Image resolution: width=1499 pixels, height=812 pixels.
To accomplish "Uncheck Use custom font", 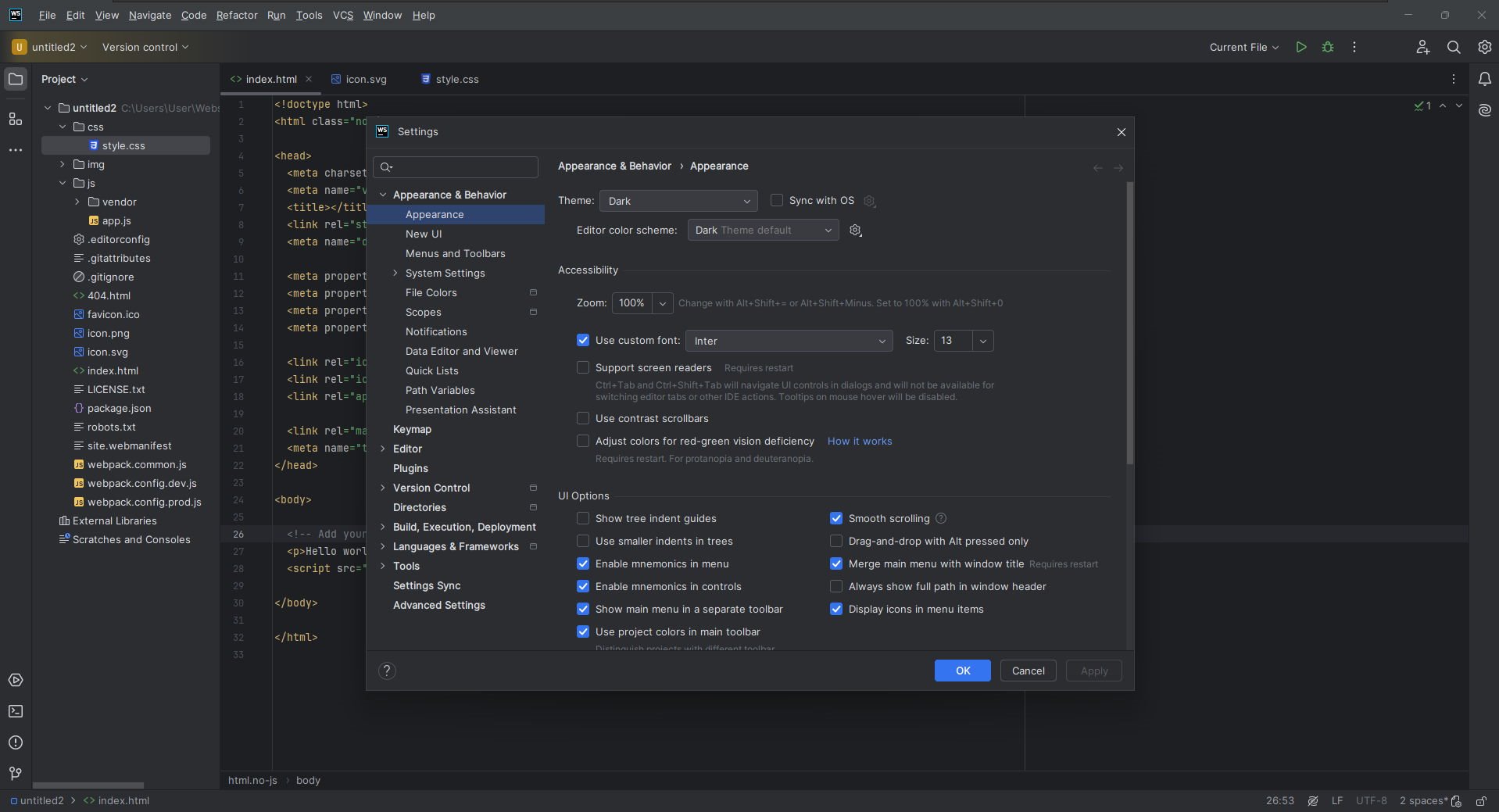I will tap(583, 340).
